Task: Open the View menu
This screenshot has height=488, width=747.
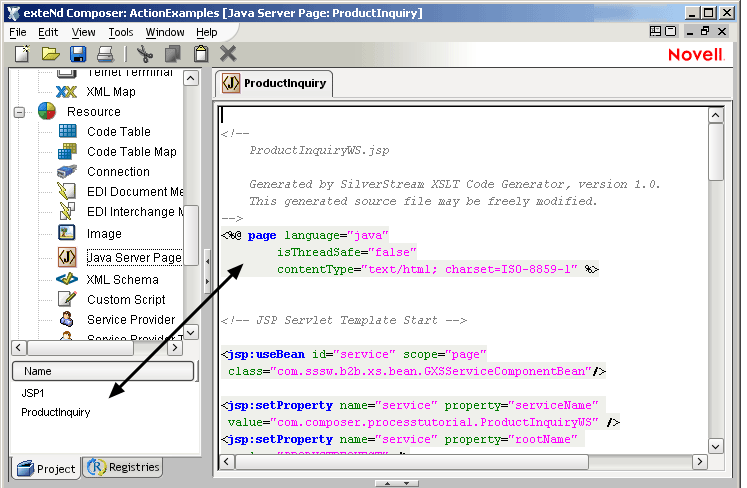Action: pyautogui.click(x=83, y=32)
